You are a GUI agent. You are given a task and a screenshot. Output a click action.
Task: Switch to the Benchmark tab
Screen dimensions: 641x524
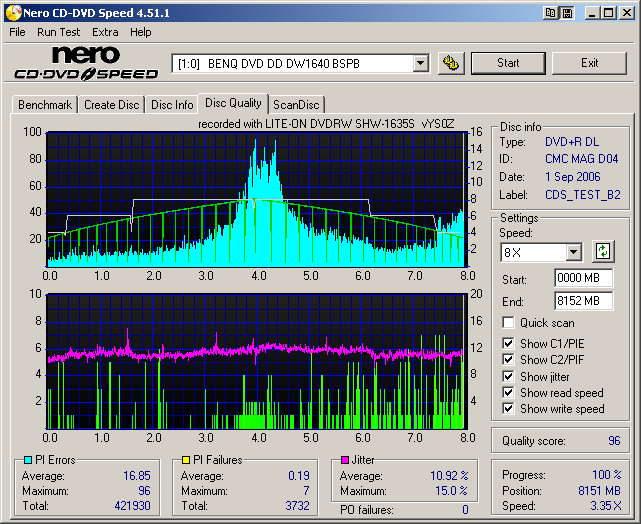pos(45,105)
